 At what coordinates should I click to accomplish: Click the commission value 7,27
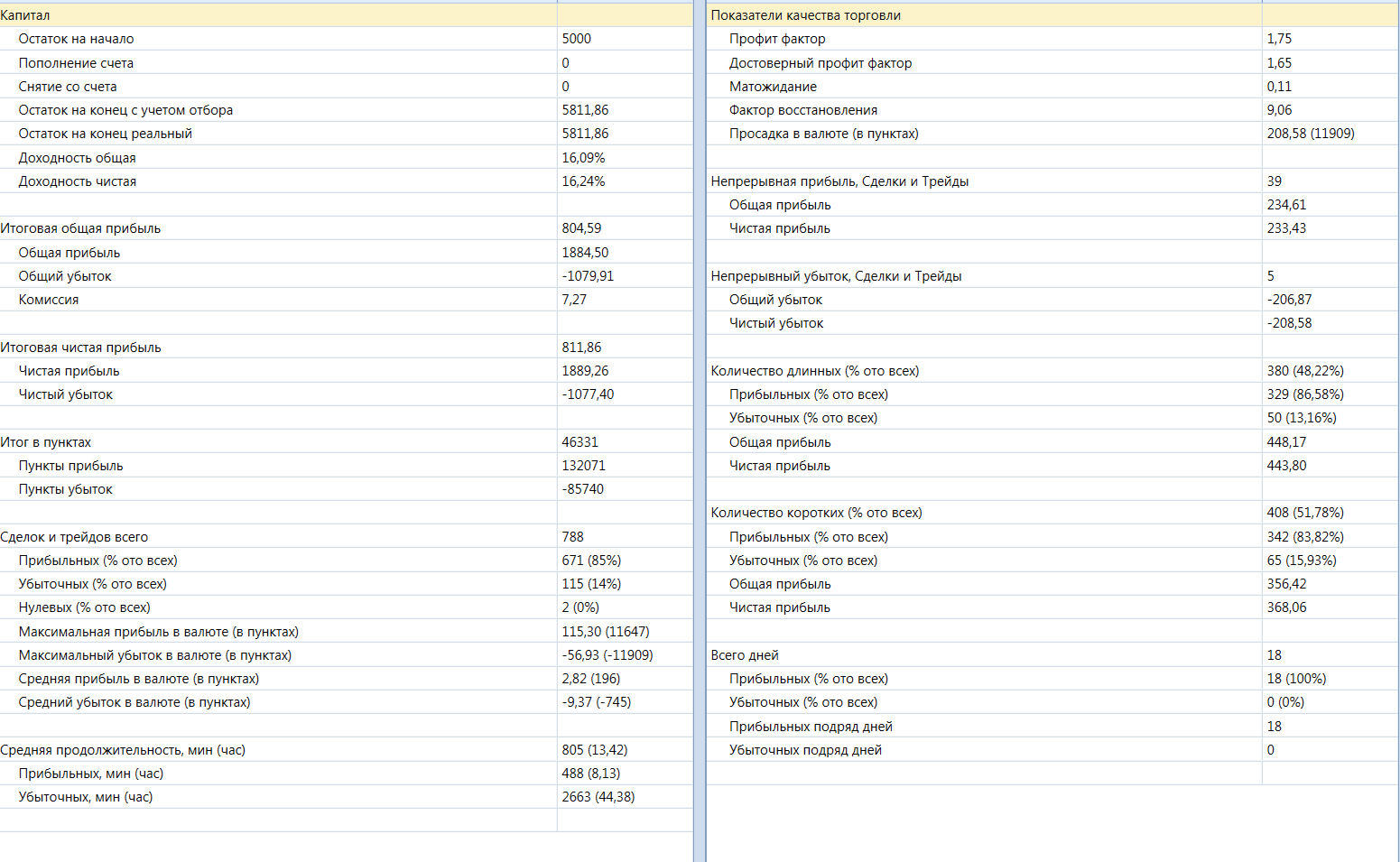click(x=574, y=300)
